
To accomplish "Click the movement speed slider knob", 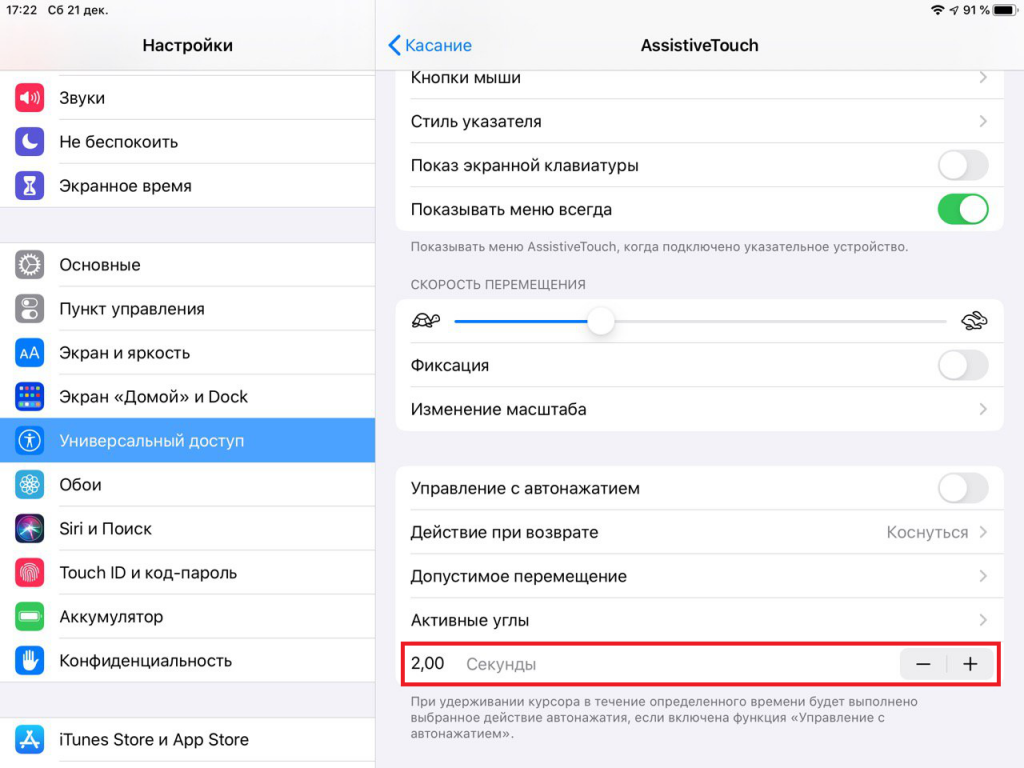I will tap(601, 321).
